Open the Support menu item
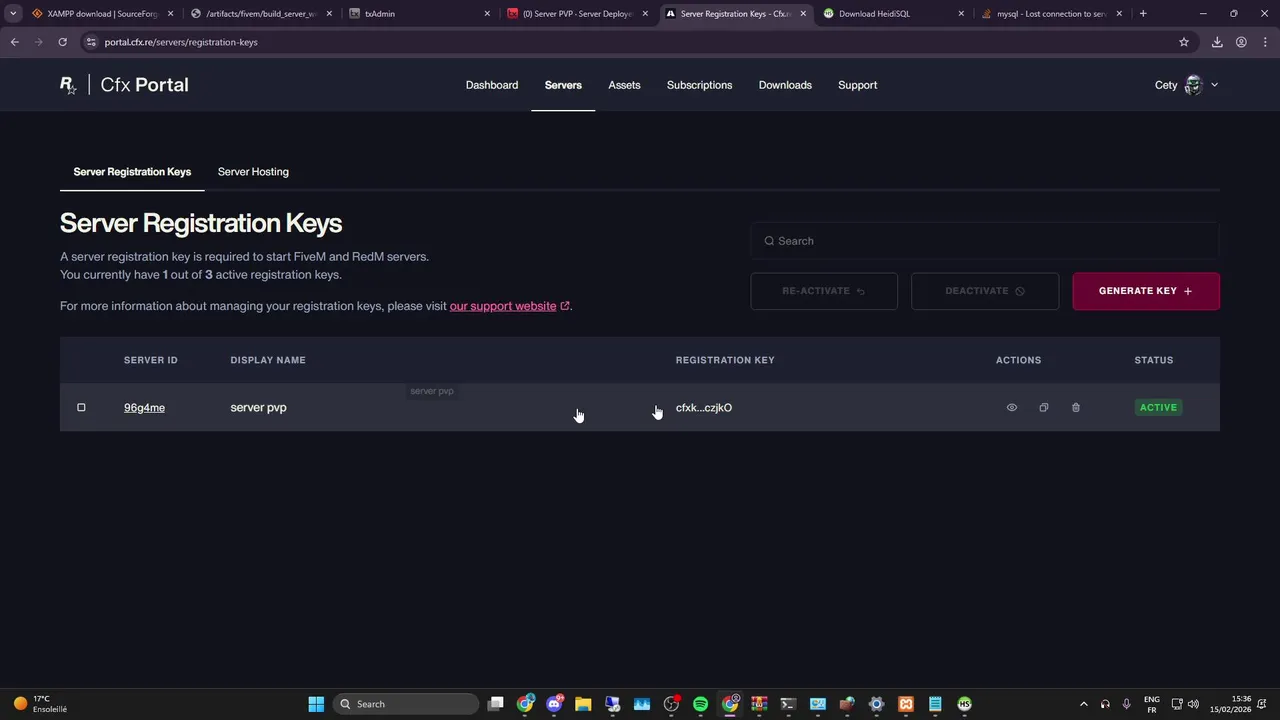 coord(857,85)
